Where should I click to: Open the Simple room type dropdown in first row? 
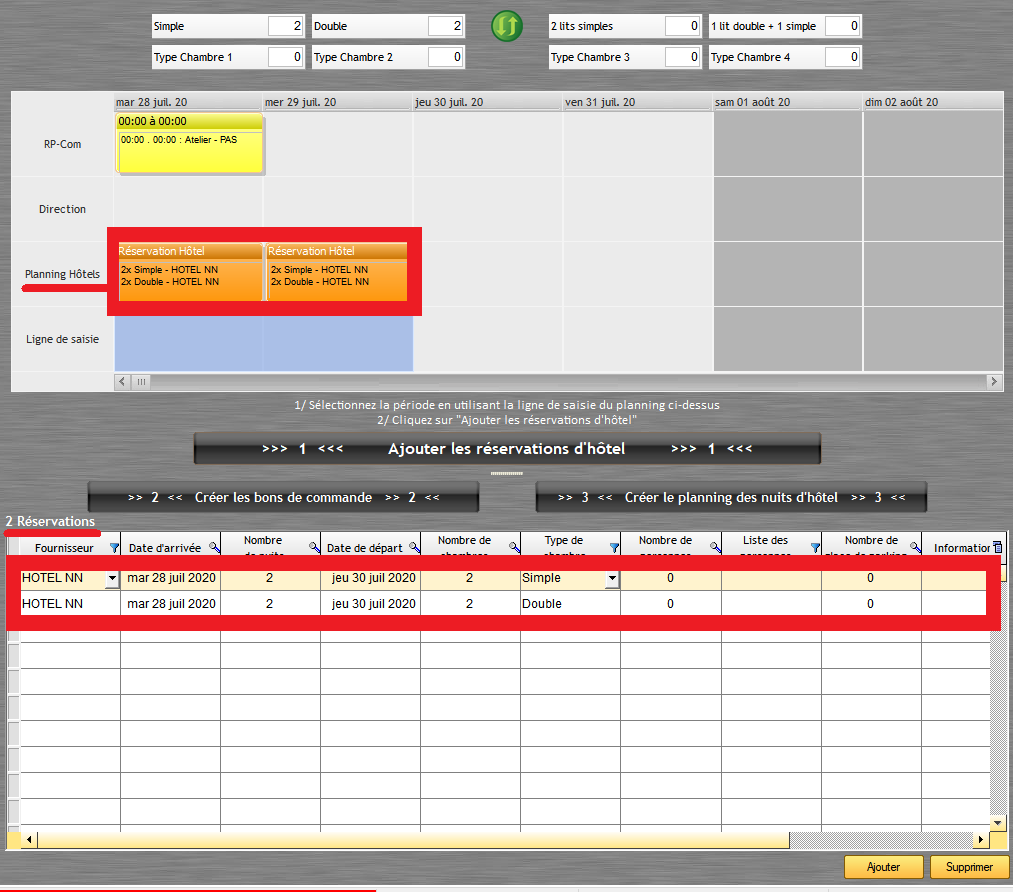[x=611, y=578]
